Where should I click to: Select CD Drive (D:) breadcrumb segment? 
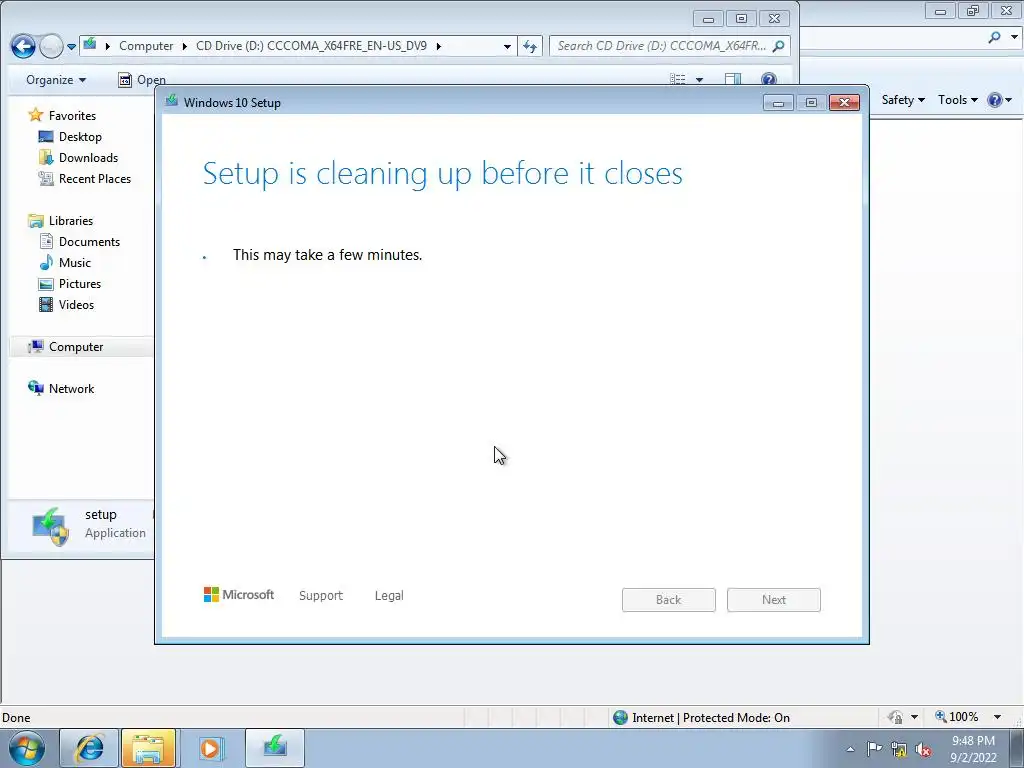[x=311, y=46]
